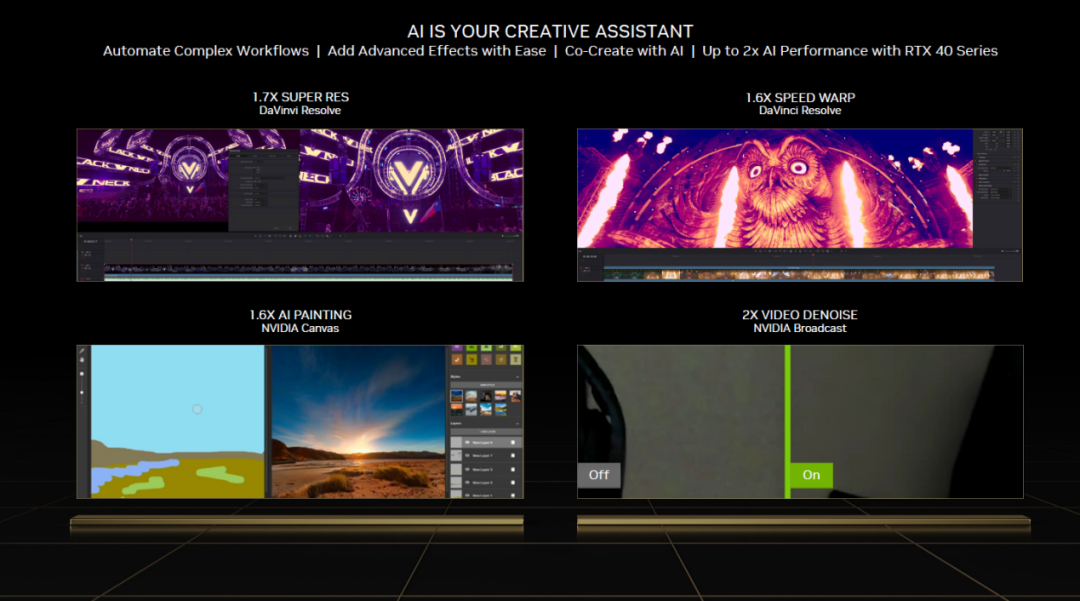This screenshot has width=1080, height=601.
Task: Click the green split divider in Video Denoise
Action: point(787,421)
